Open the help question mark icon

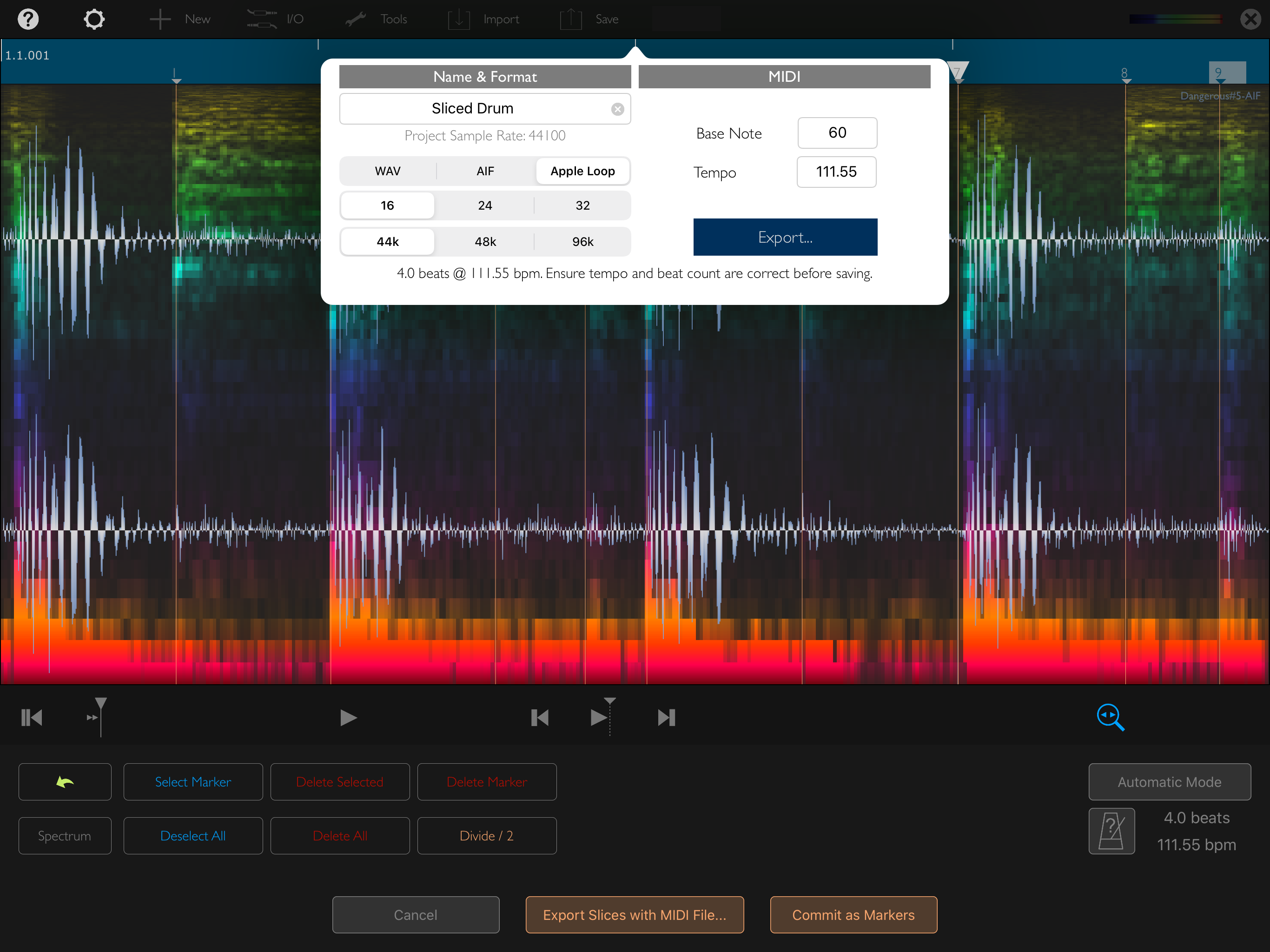[28, 19]
